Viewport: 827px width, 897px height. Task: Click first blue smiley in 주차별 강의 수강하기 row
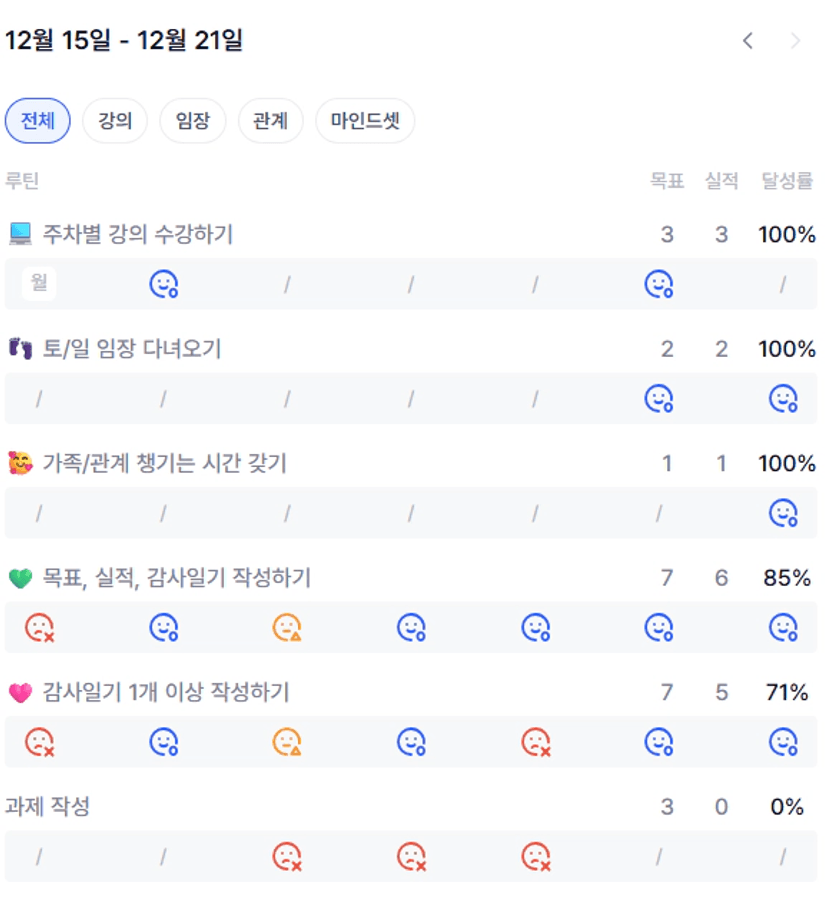(163, 285)
